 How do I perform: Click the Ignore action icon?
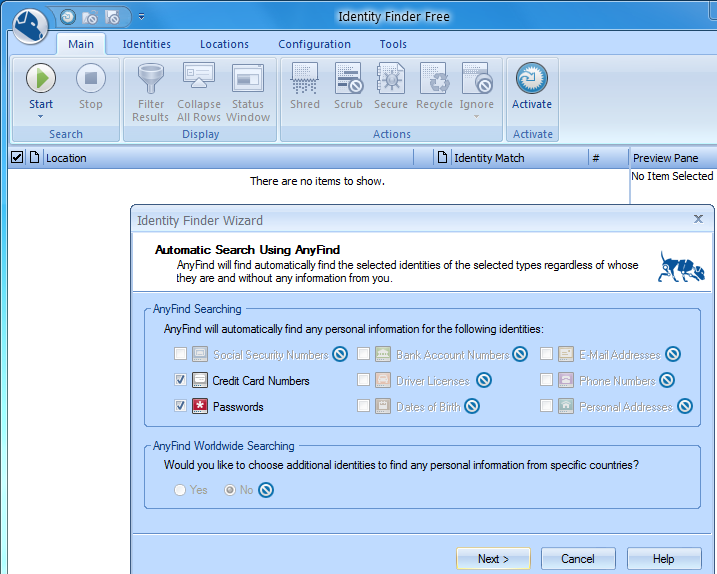point(477,78)
